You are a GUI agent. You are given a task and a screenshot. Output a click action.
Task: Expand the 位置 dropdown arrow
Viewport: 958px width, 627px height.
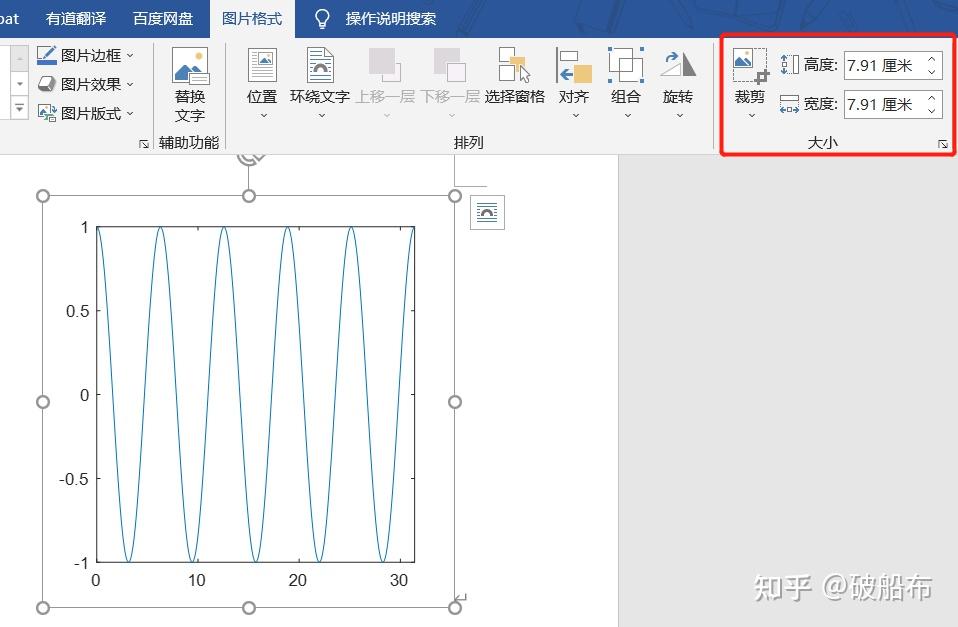(x=261, y=114)
